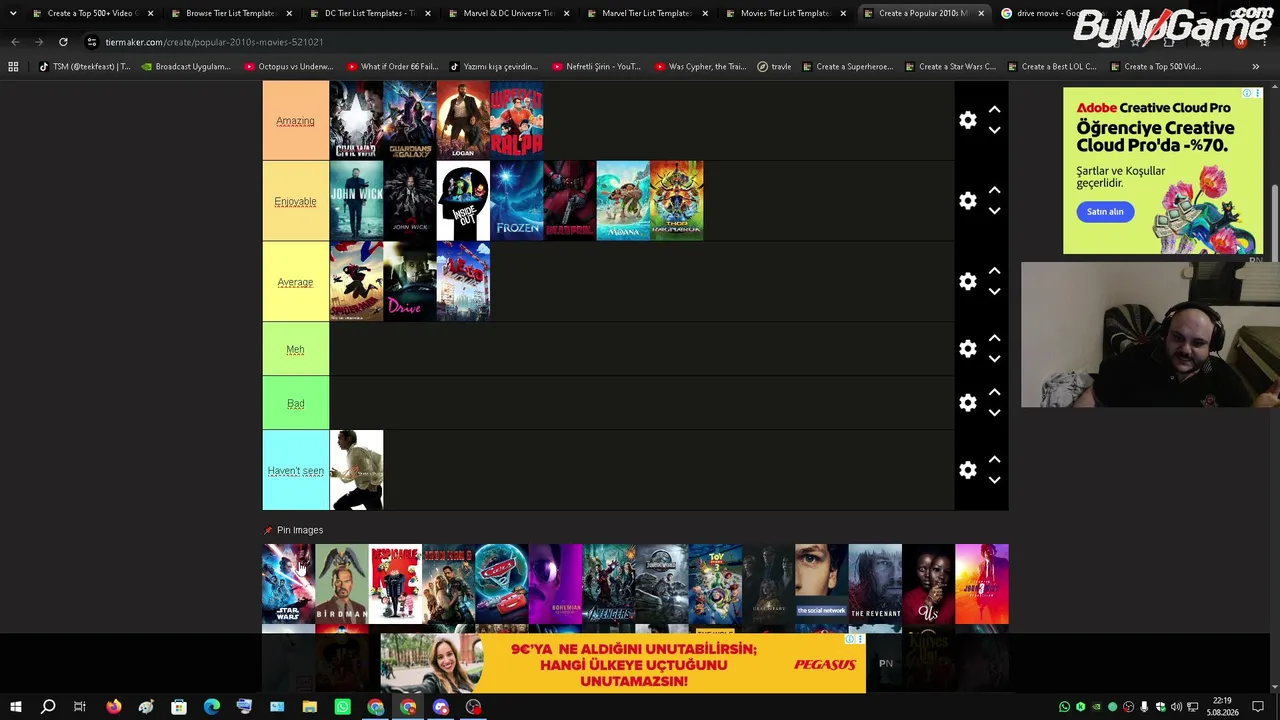This screenshot has width=1280, height=720.
Task: Open the travle bookmark
Action: pyautogui.click(x=774, y=67)
